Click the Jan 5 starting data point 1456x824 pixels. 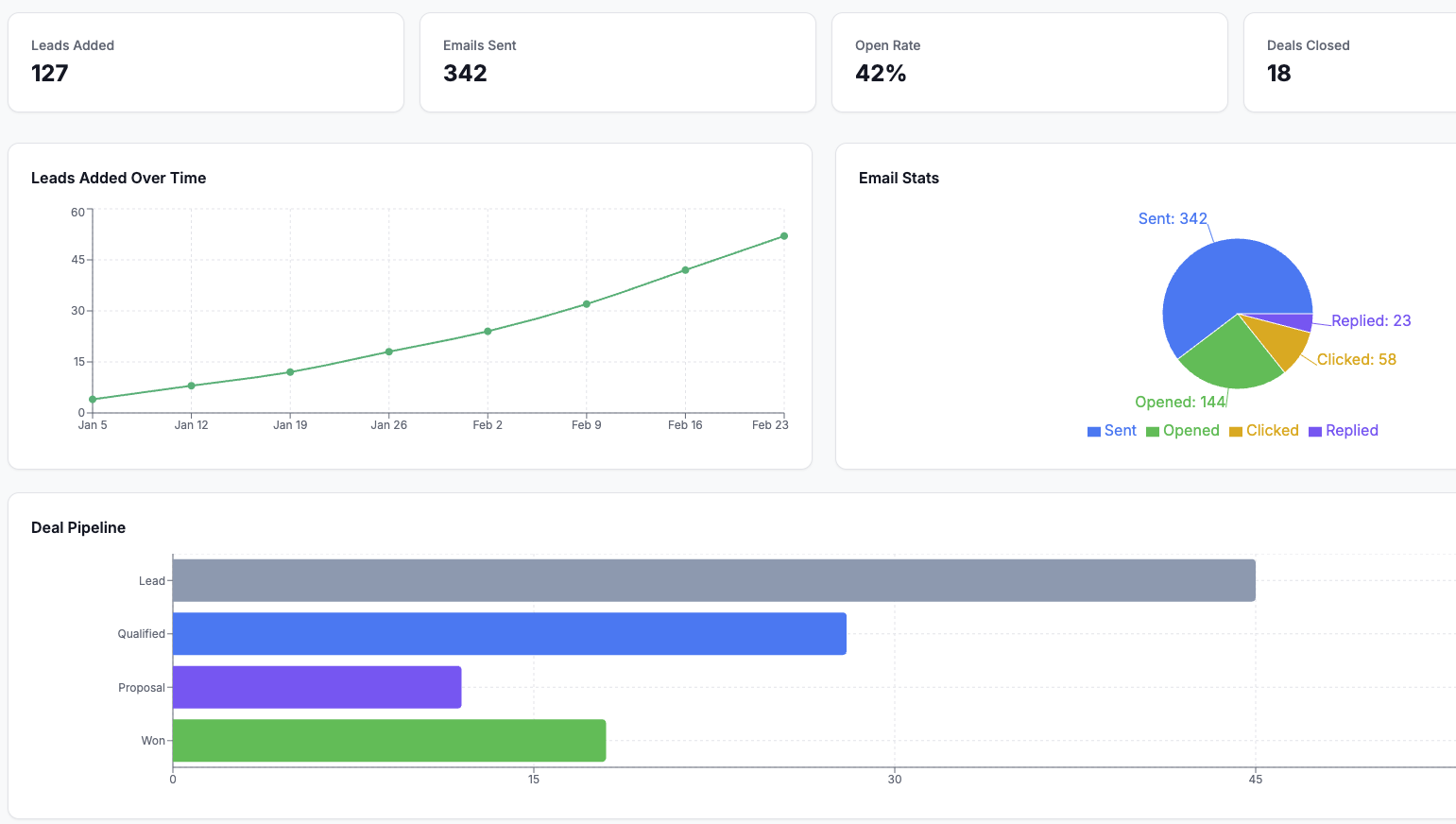(x=93, y=400)
